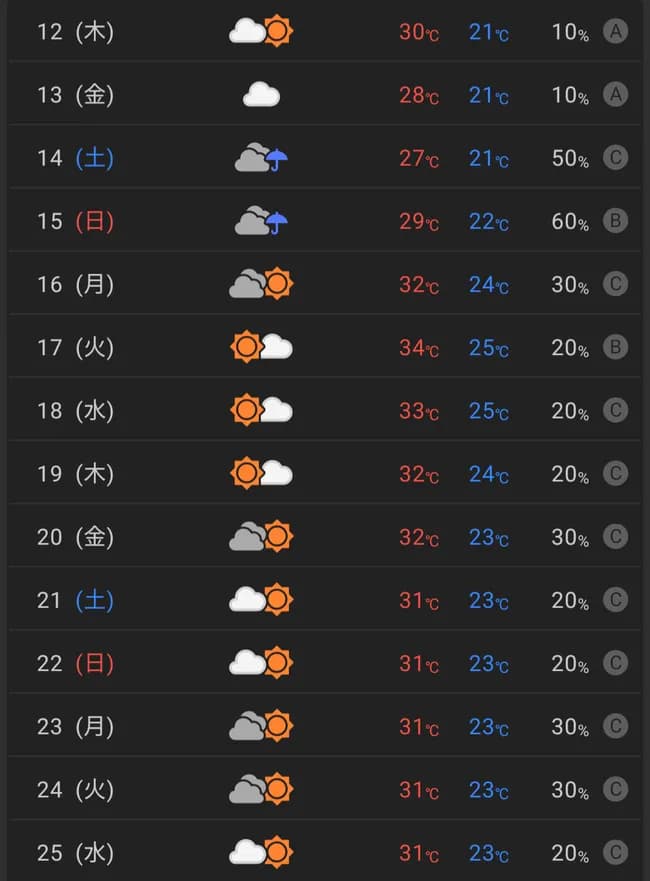Screen dimensions: 650x881
Task: Tap the B reliability badge for the 17th
Action: [615, 348]
